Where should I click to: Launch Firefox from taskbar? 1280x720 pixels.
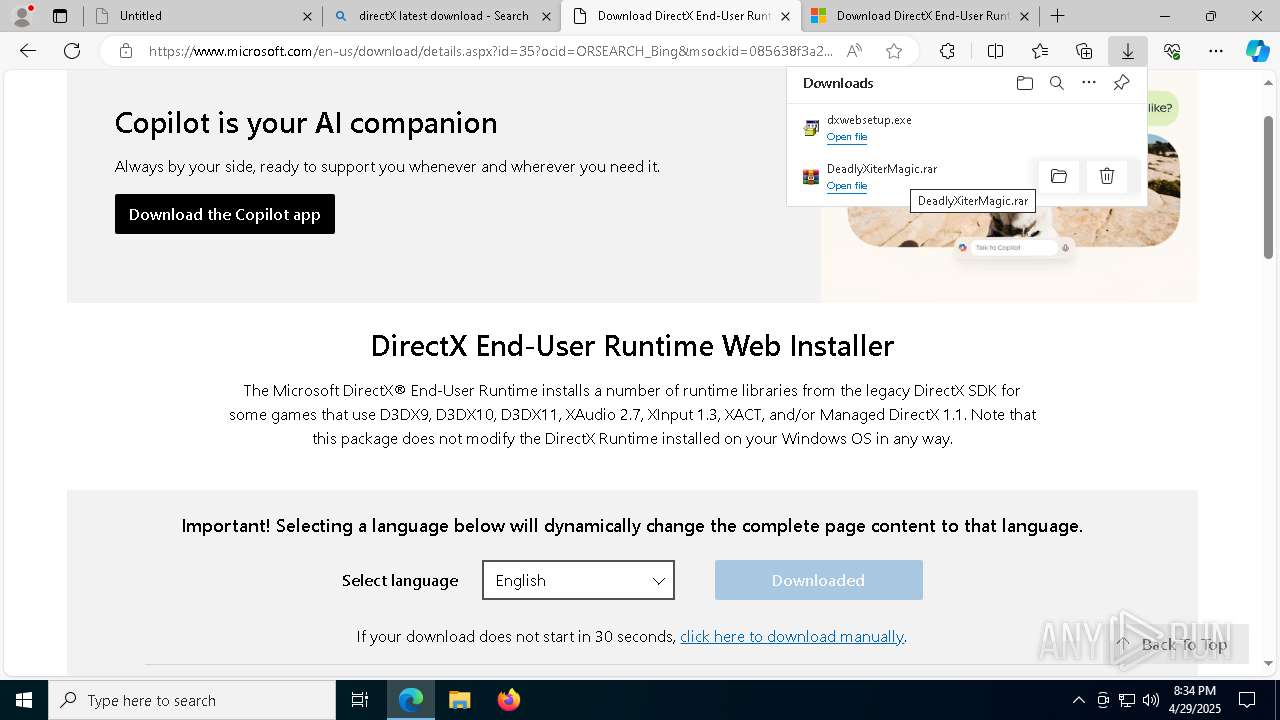click(x=508, y=700)
